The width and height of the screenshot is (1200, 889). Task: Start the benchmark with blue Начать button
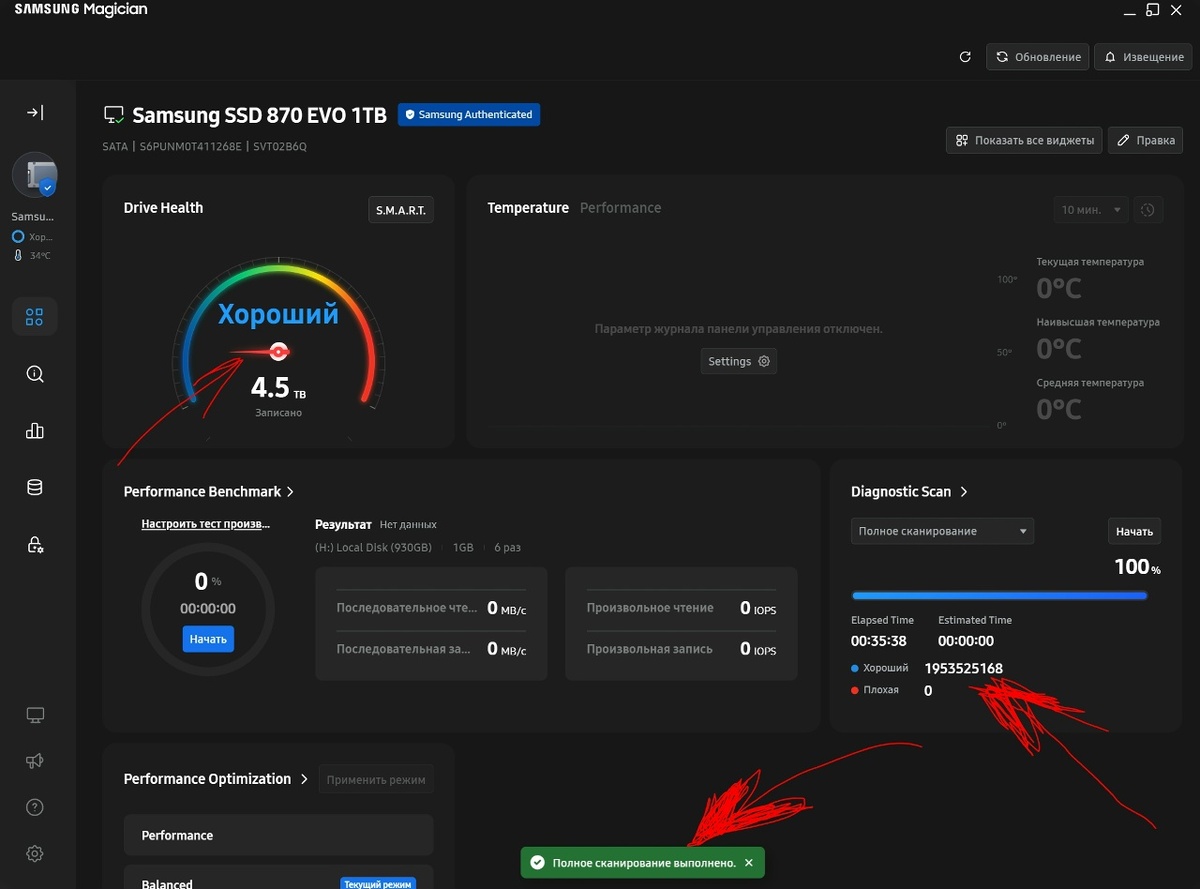tap(208, 639)
